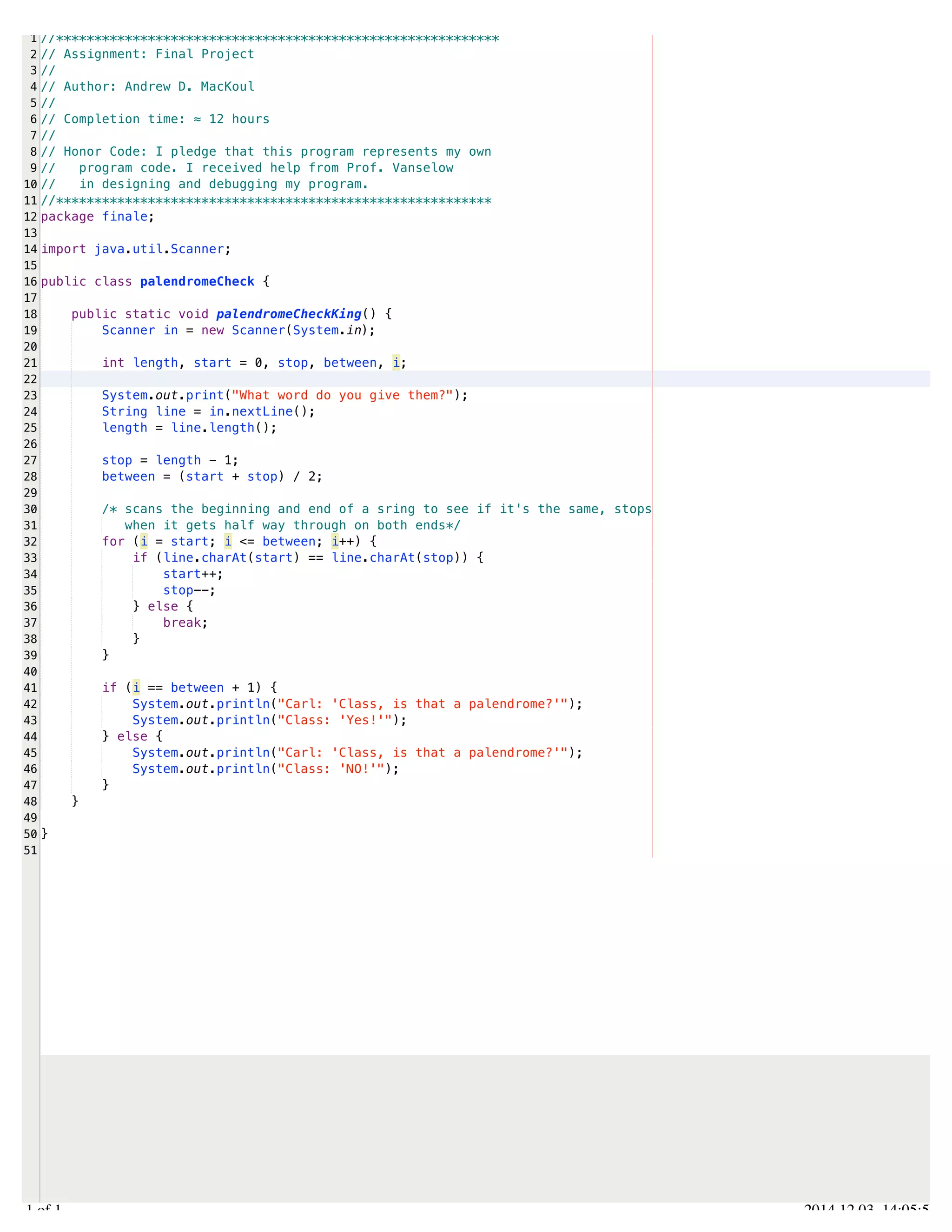
Task: Click the 'if (i == between + 1)' line
Action: point(190,688)
